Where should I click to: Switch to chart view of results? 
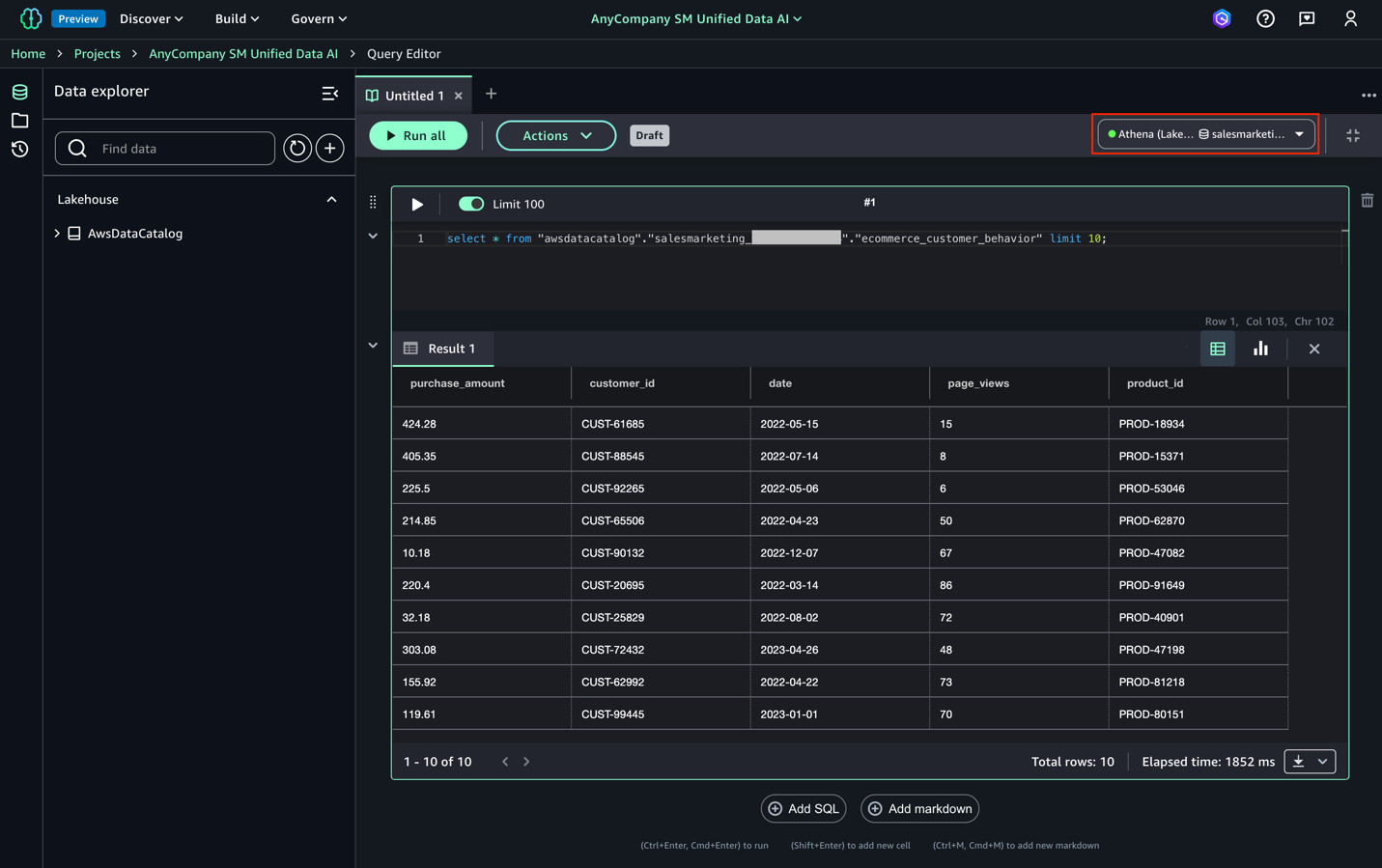coord(1260,349)
